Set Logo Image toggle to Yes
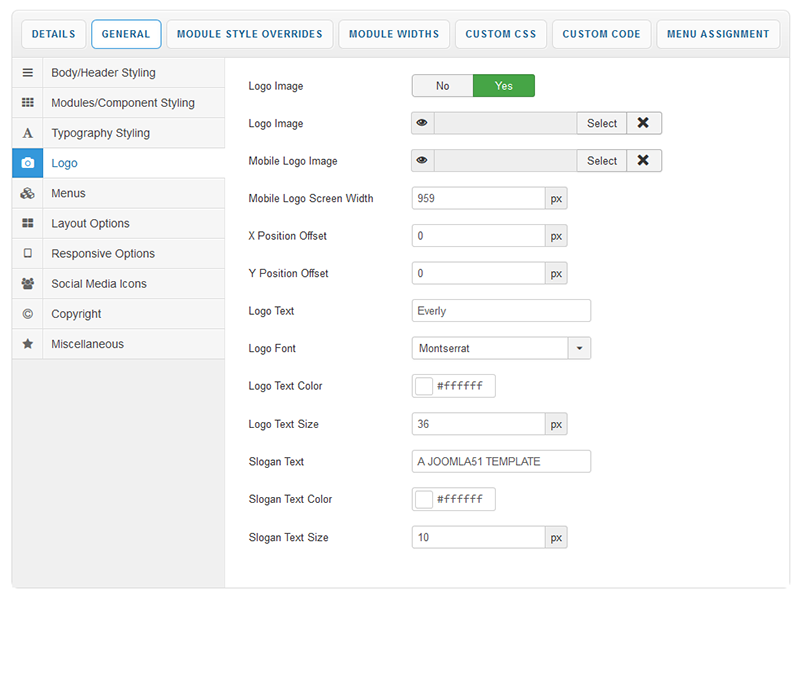The image size is (800, 674). [503, 86]
